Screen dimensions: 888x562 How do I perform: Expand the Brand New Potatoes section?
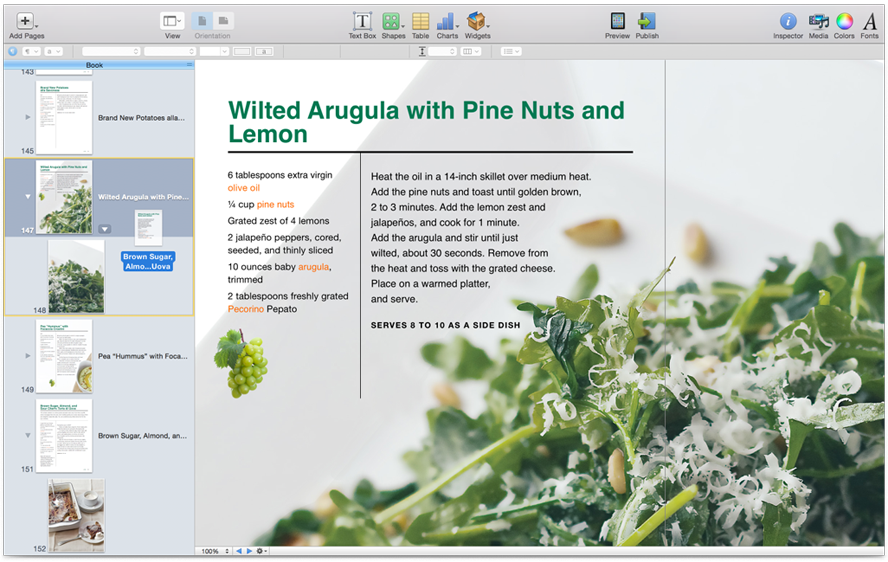point(27,117)
